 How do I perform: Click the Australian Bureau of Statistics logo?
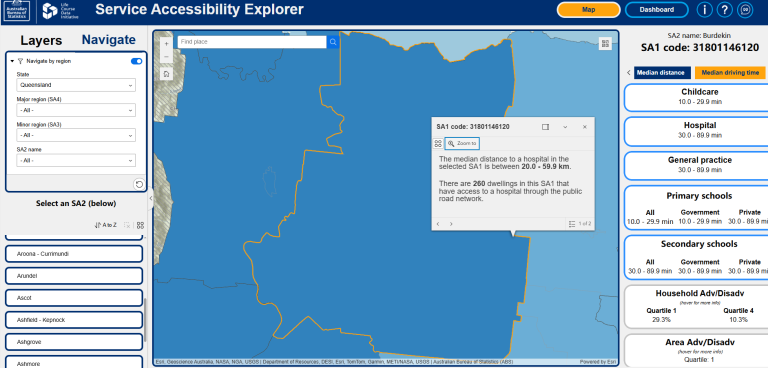18,11
